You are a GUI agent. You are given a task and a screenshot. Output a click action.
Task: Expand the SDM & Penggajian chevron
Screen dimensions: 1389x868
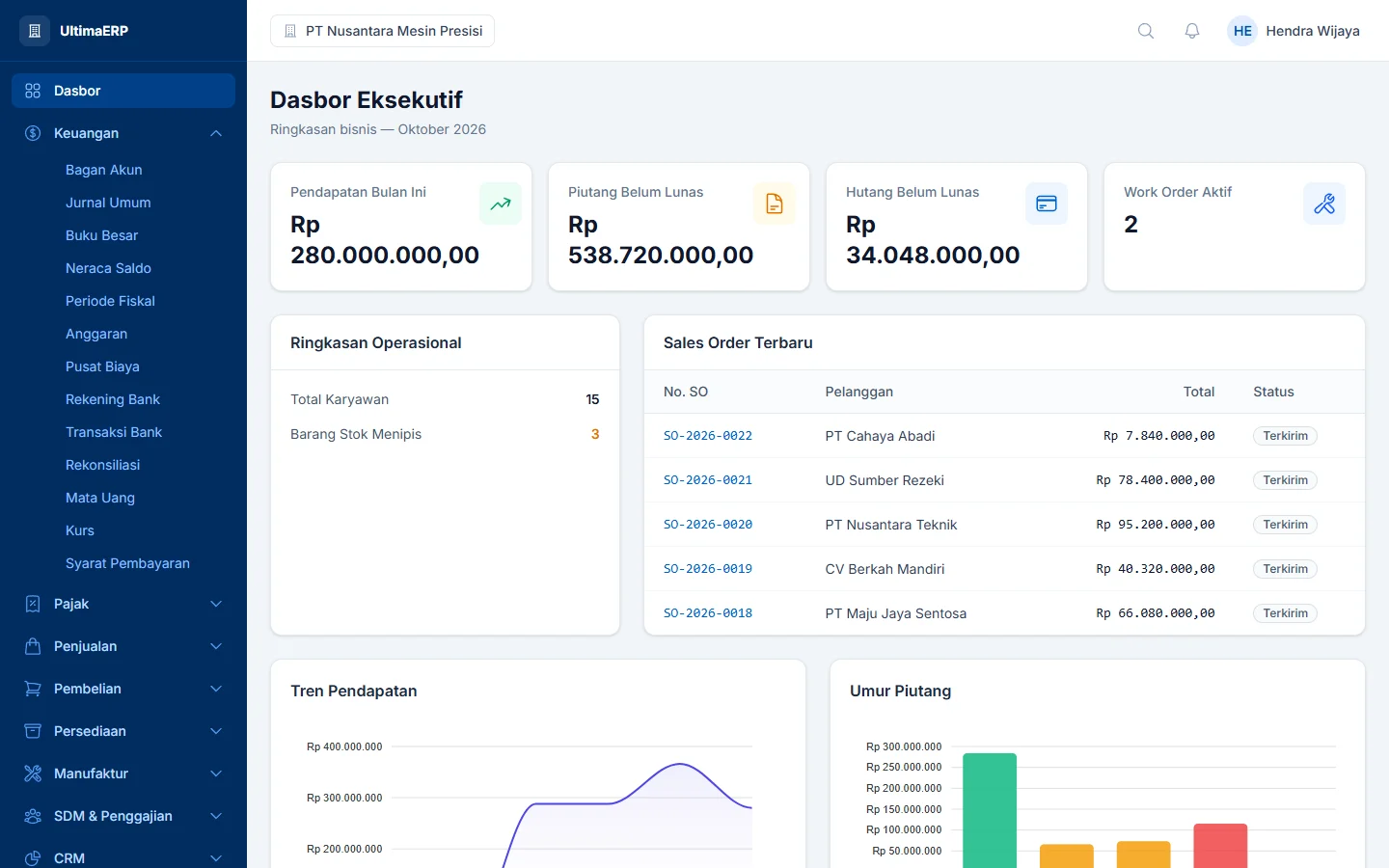[x=216, y=816]
